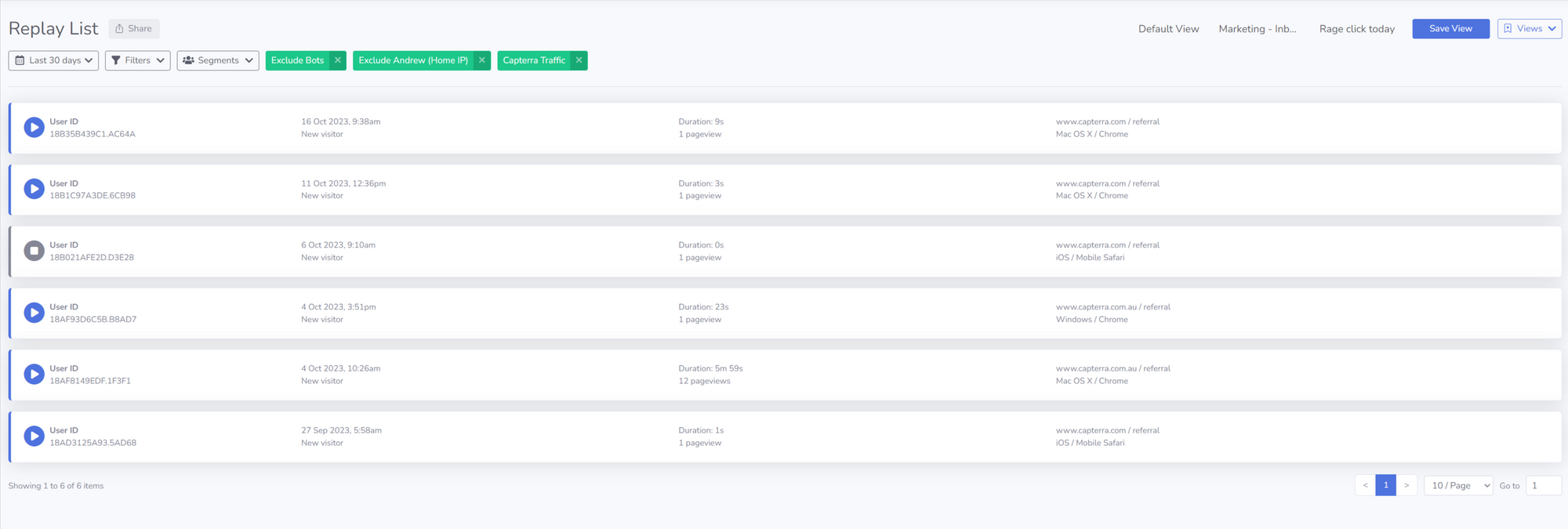Open the Views dropdown menu

tap(1529, 29)
